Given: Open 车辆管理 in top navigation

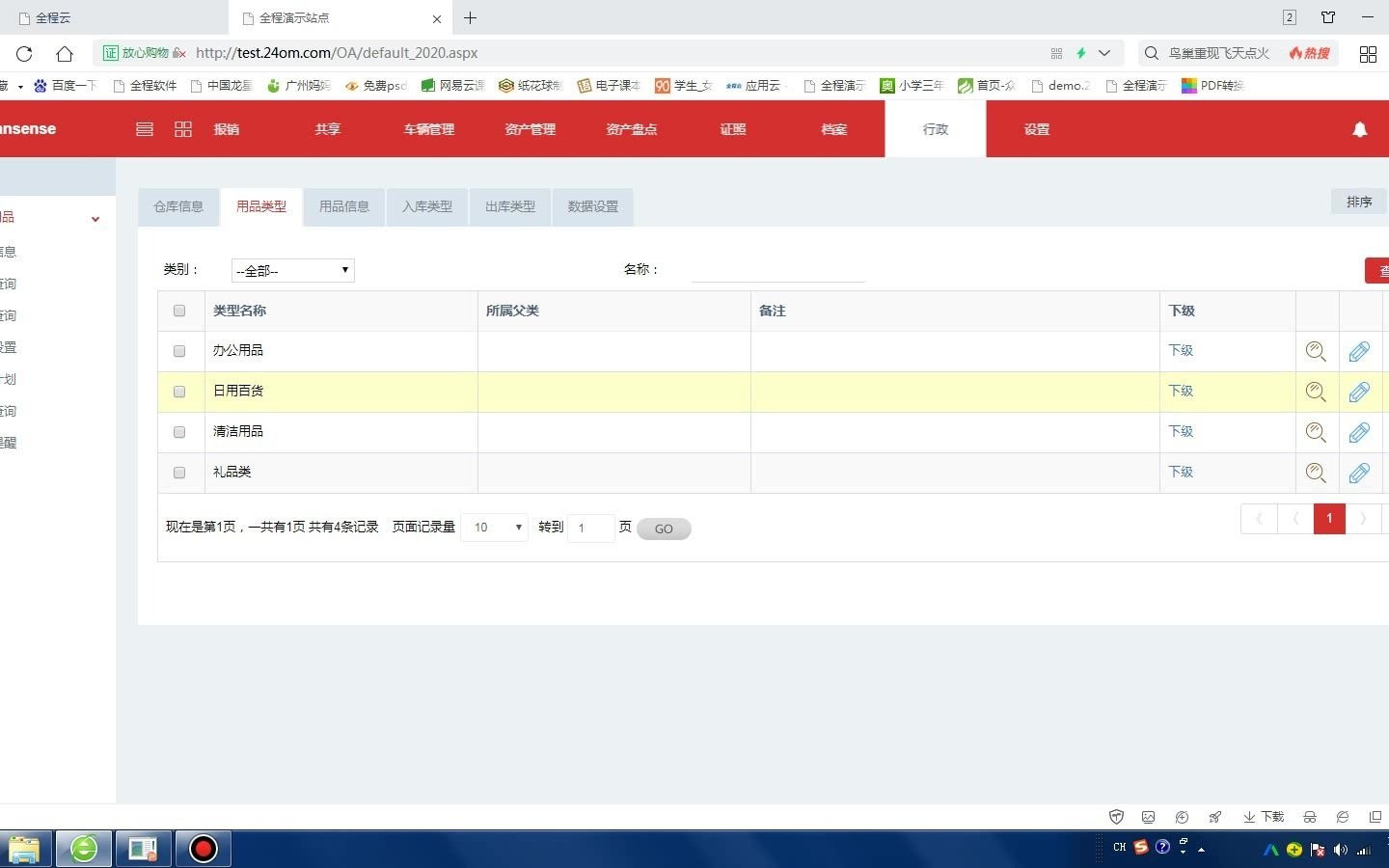Looking at the screenshot, I should (x=429, y=129).
